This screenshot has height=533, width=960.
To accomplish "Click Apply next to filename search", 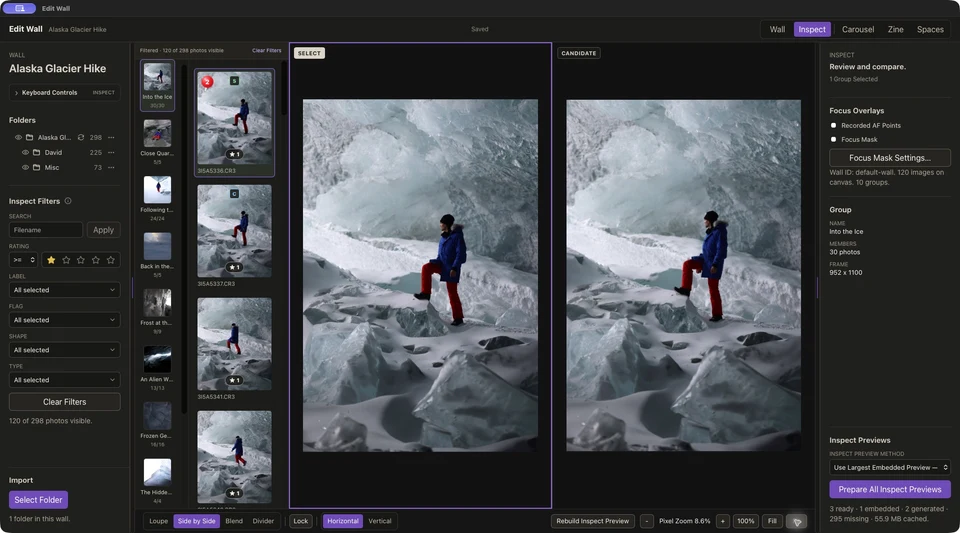I will pyautogui.click(x=103, y=230).
